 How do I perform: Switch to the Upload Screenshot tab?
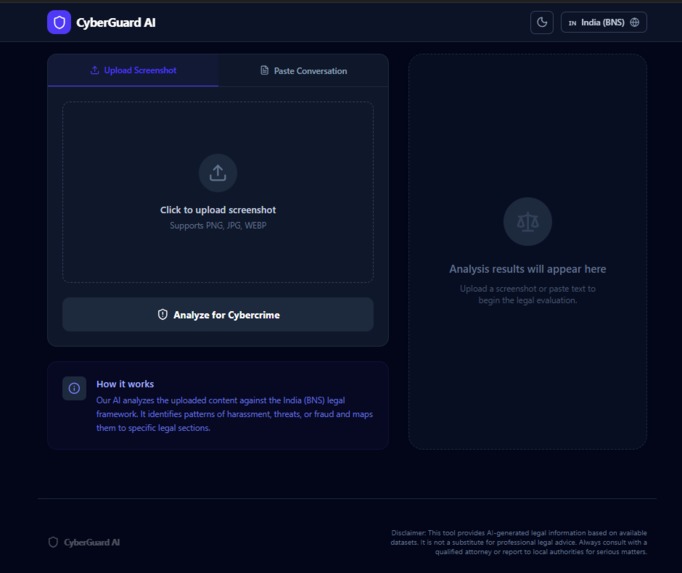pos(133,70)
